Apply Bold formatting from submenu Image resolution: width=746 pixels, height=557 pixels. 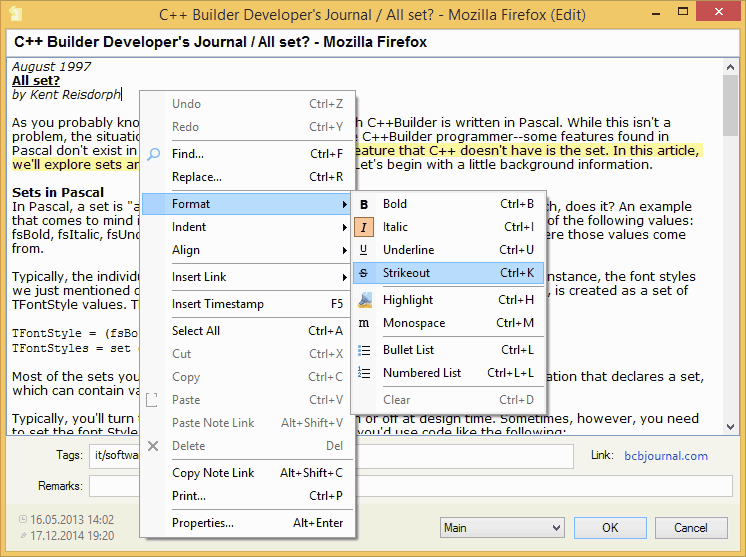click(x=449, y=204)
